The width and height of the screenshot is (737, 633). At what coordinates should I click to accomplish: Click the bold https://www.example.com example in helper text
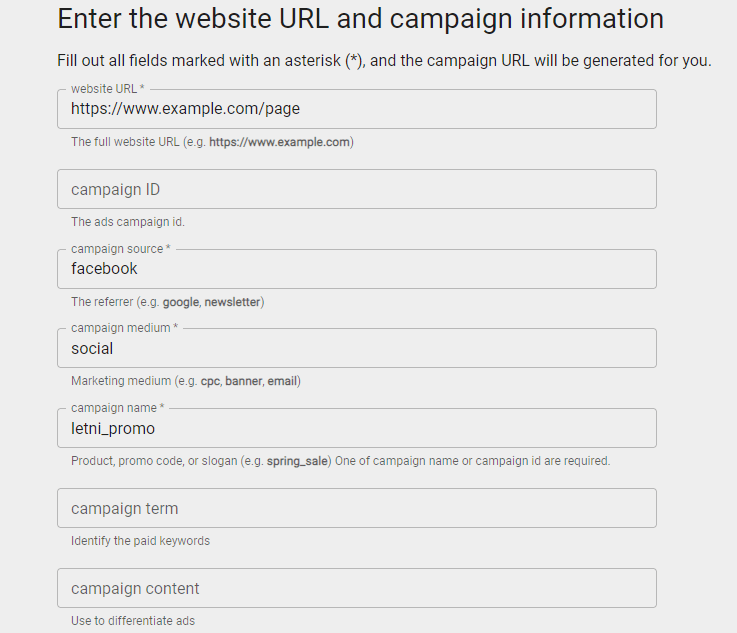coord(279,142)
